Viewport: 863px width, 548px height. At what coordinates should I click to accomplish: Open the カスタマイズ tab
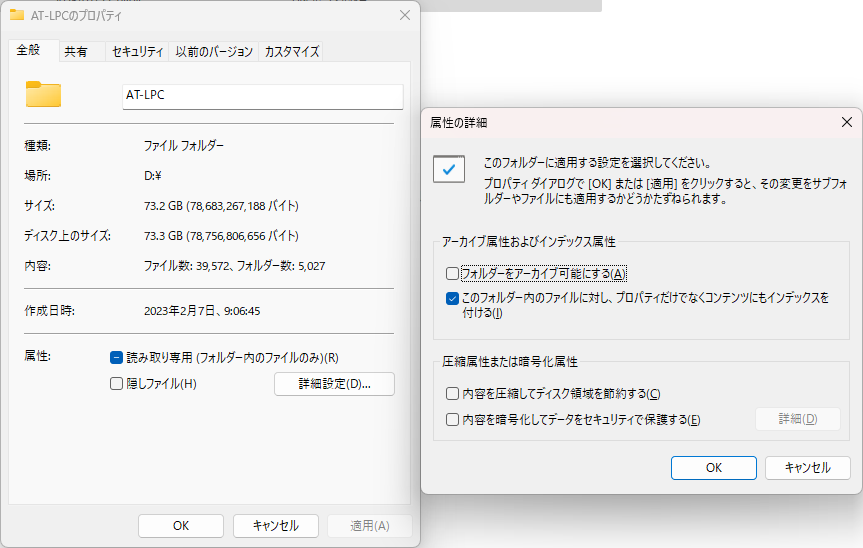(292, 52)
